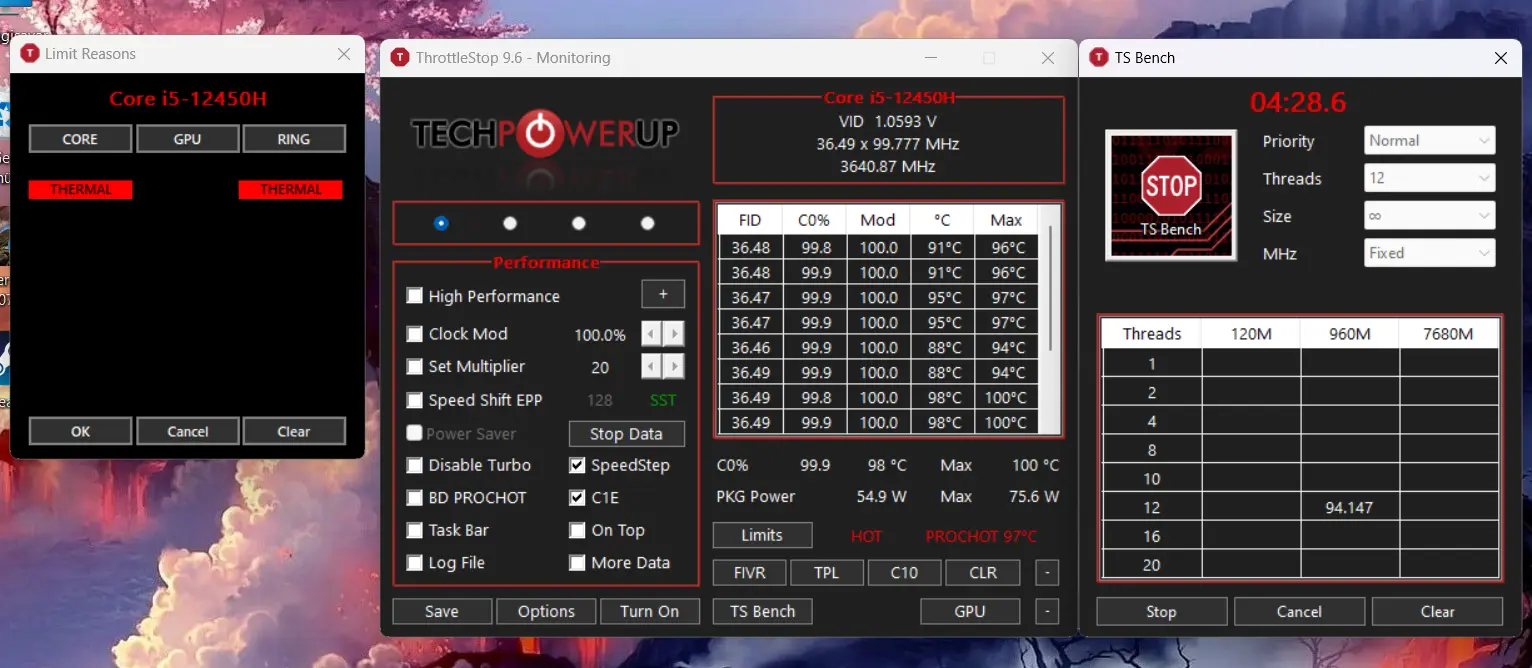Click the FID column header
1532x668 pixels.
pos(750,220)
